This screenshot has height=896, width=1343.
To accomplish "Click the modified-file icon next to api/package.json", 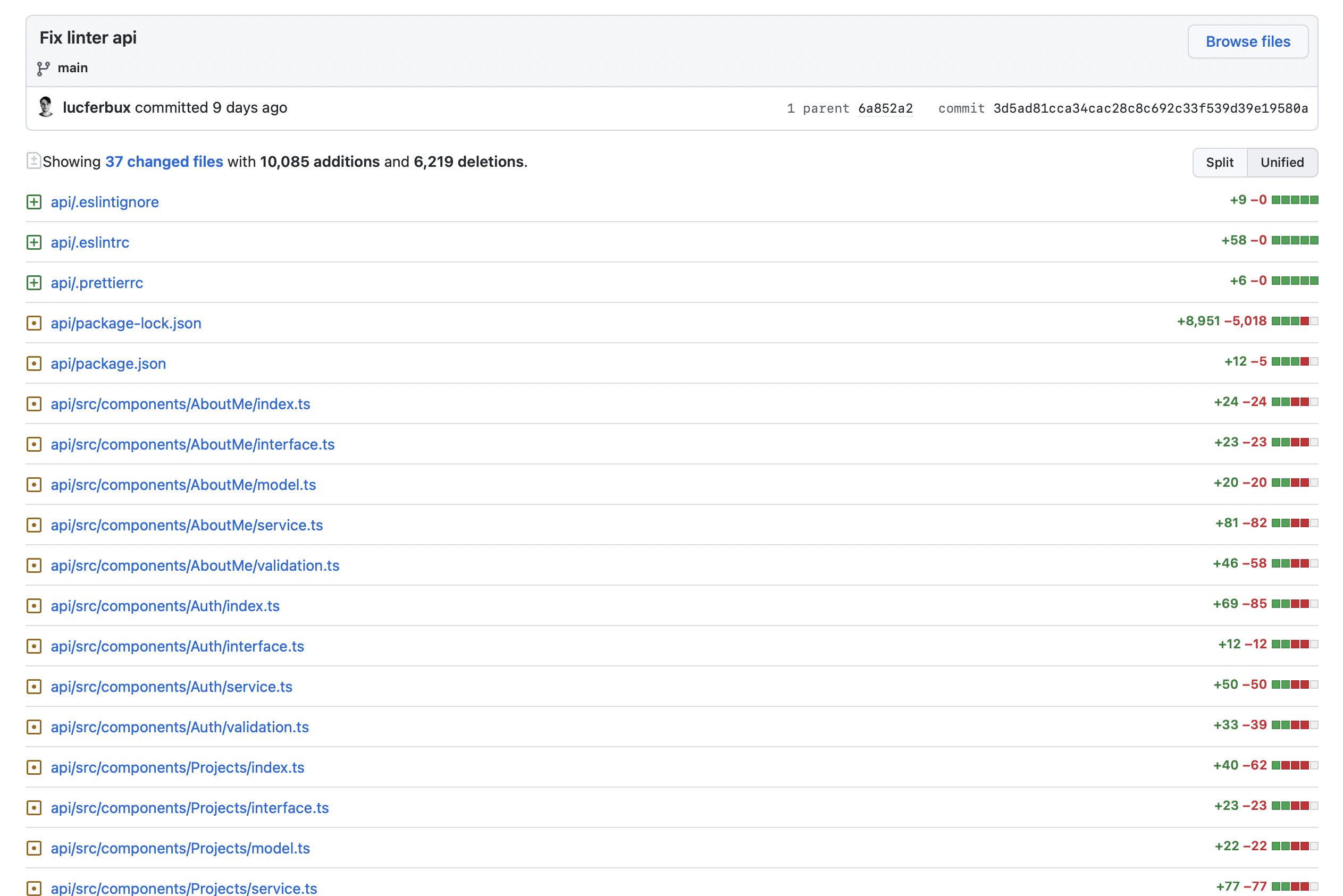I will pyautogui.click(x=33, y=364).
